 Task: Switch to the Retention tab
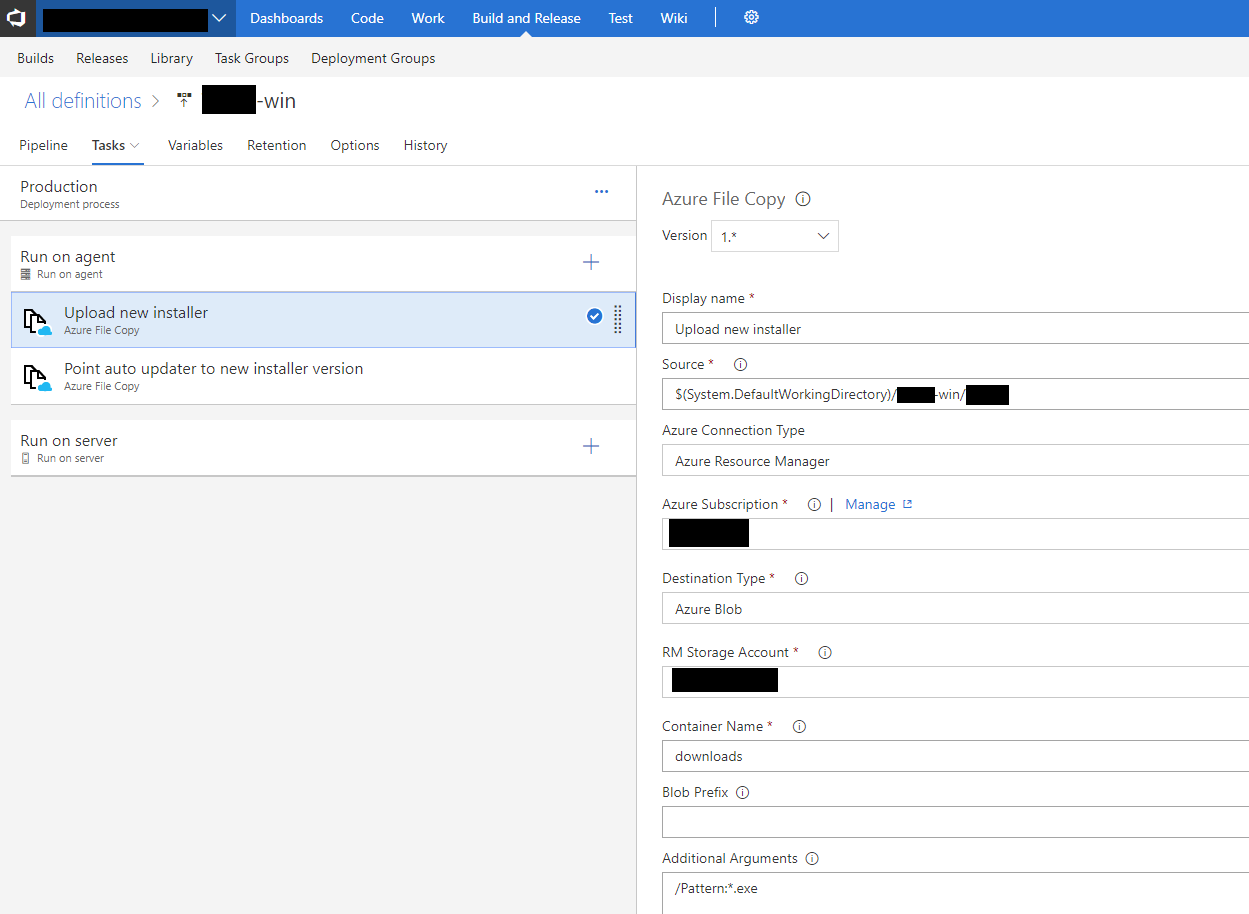coord(277,145)
